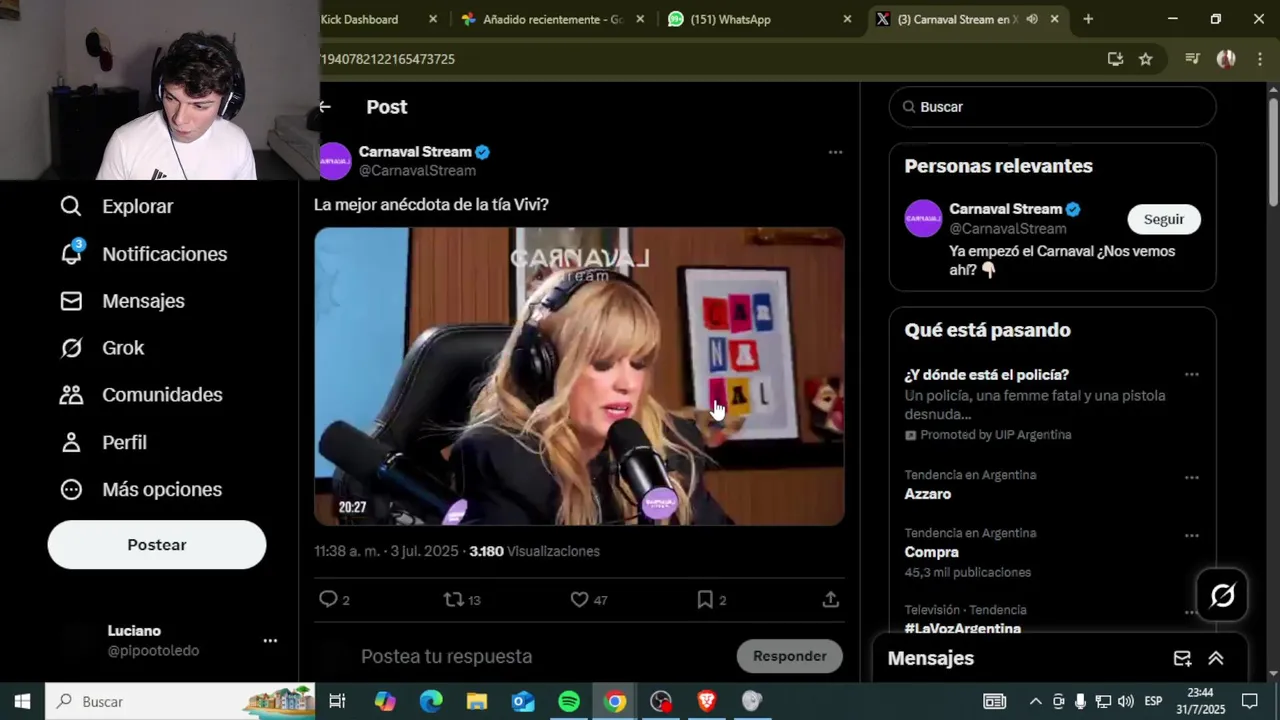Show hidden system tray icons
Image resolution: width=1280 pixels, height=720 pixels.
click(x=1035, y=702)
